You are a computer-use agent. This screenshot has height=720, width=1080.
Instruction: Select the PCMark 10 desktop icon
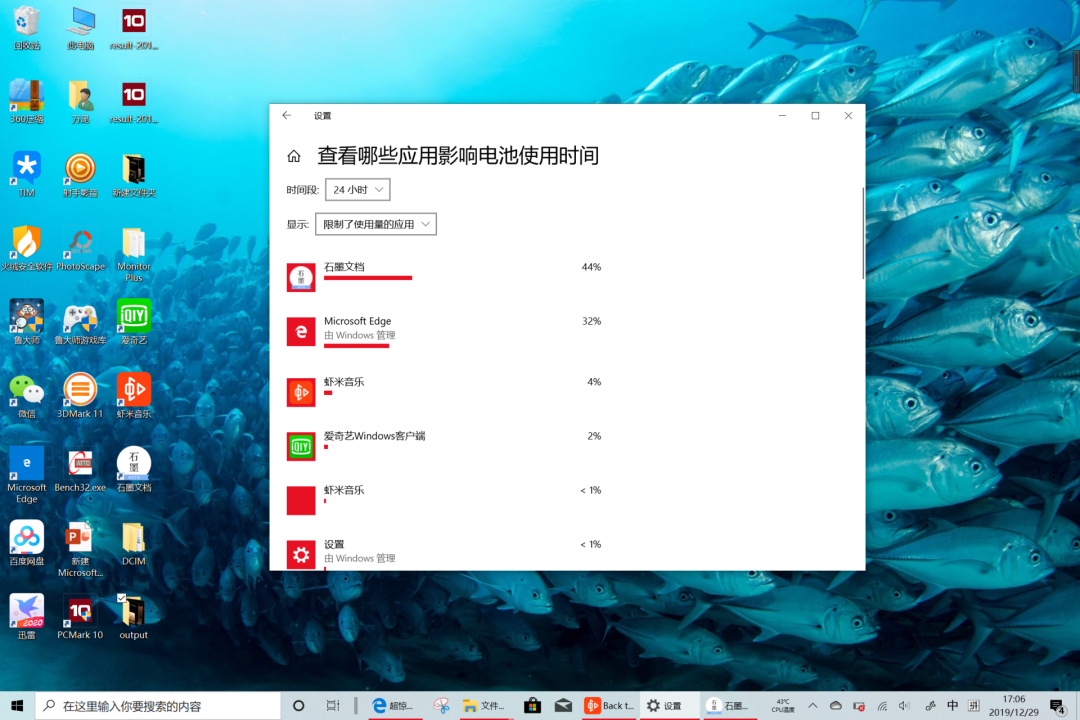tap(80, 617)
